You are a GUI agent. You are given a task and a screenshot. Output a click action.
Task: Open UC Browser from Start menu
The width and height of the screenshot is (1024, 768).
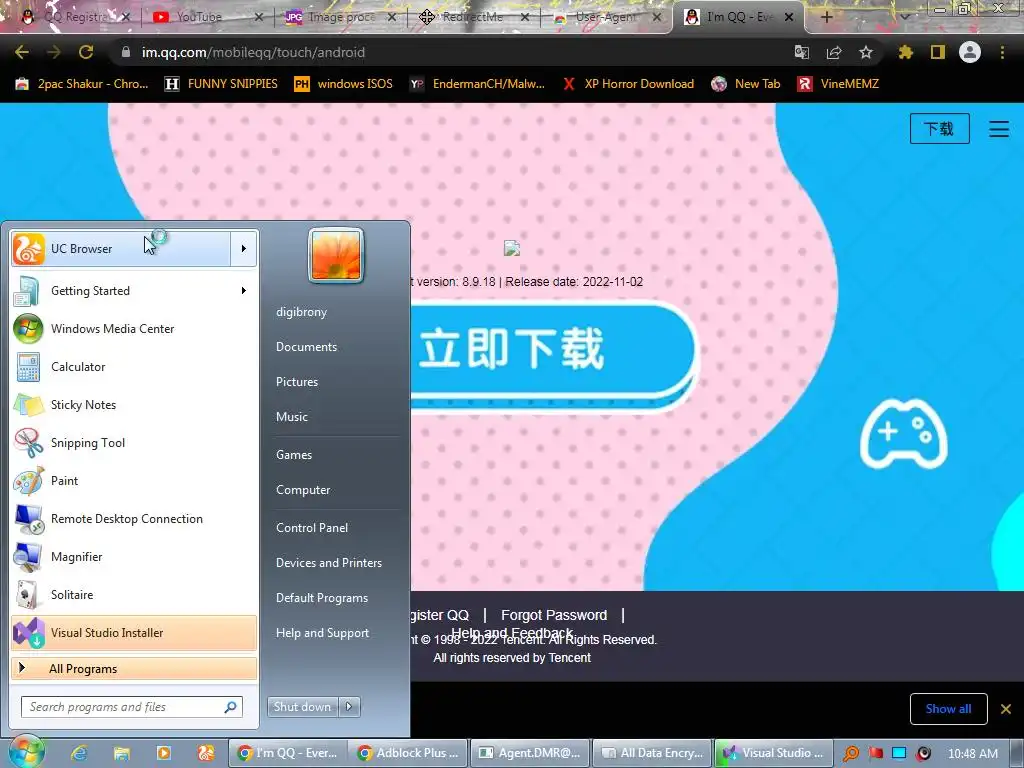click(x=121, y=249)
